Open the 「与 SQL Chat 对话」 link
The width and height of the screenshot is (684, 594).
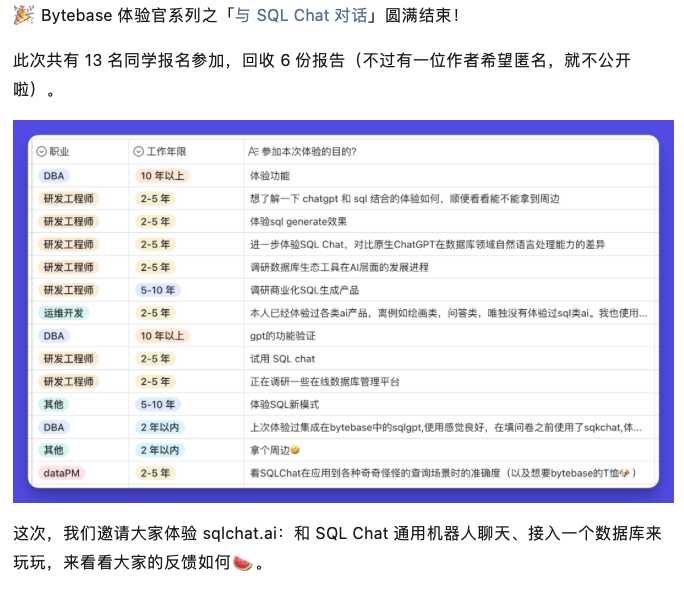(x=301, y=15)
